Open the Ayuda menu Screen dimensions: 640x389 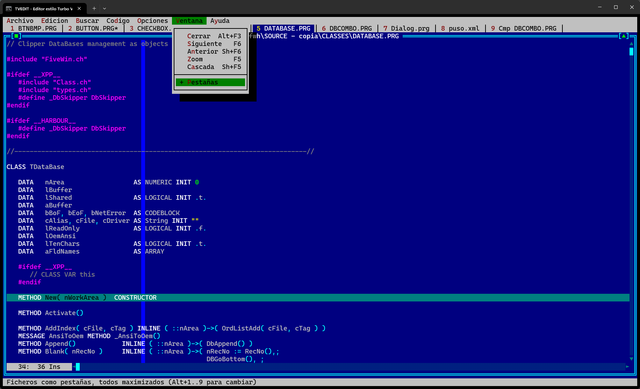click(220, 20)
